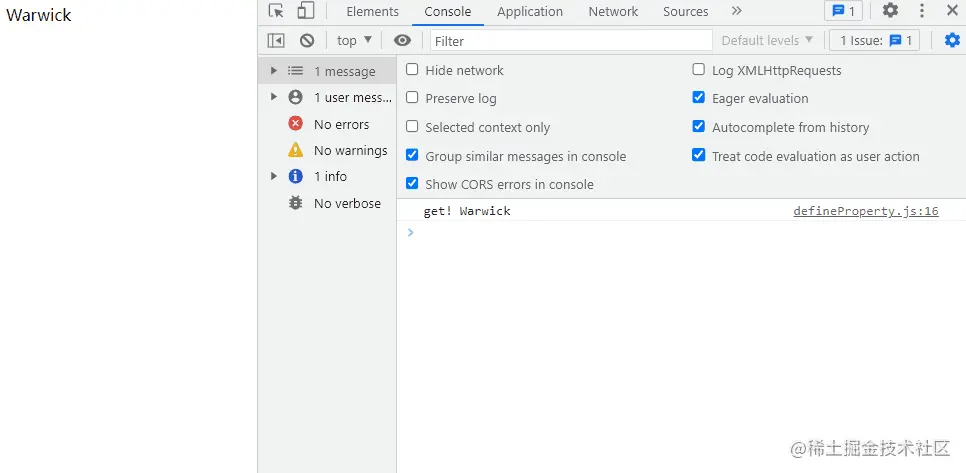
Task: Click the blue info circle icon
Action: [296, 176]
